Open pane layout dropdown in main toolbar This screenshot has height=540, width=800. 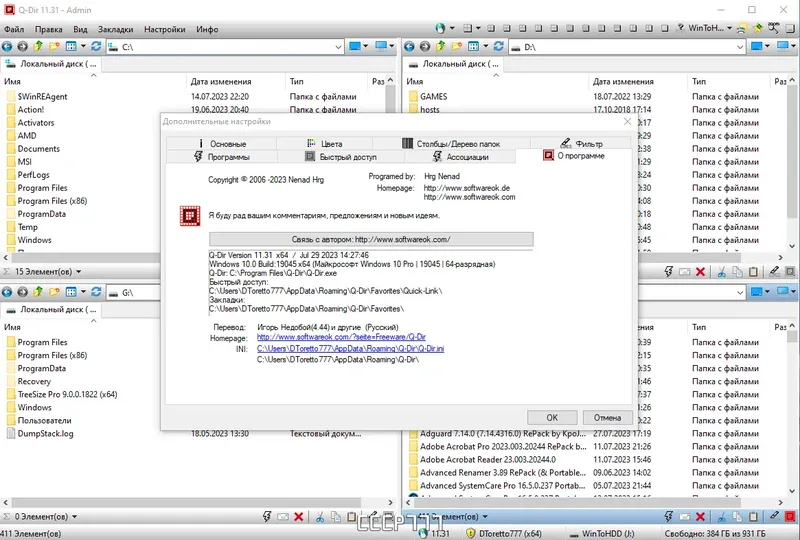coord(478,28)
